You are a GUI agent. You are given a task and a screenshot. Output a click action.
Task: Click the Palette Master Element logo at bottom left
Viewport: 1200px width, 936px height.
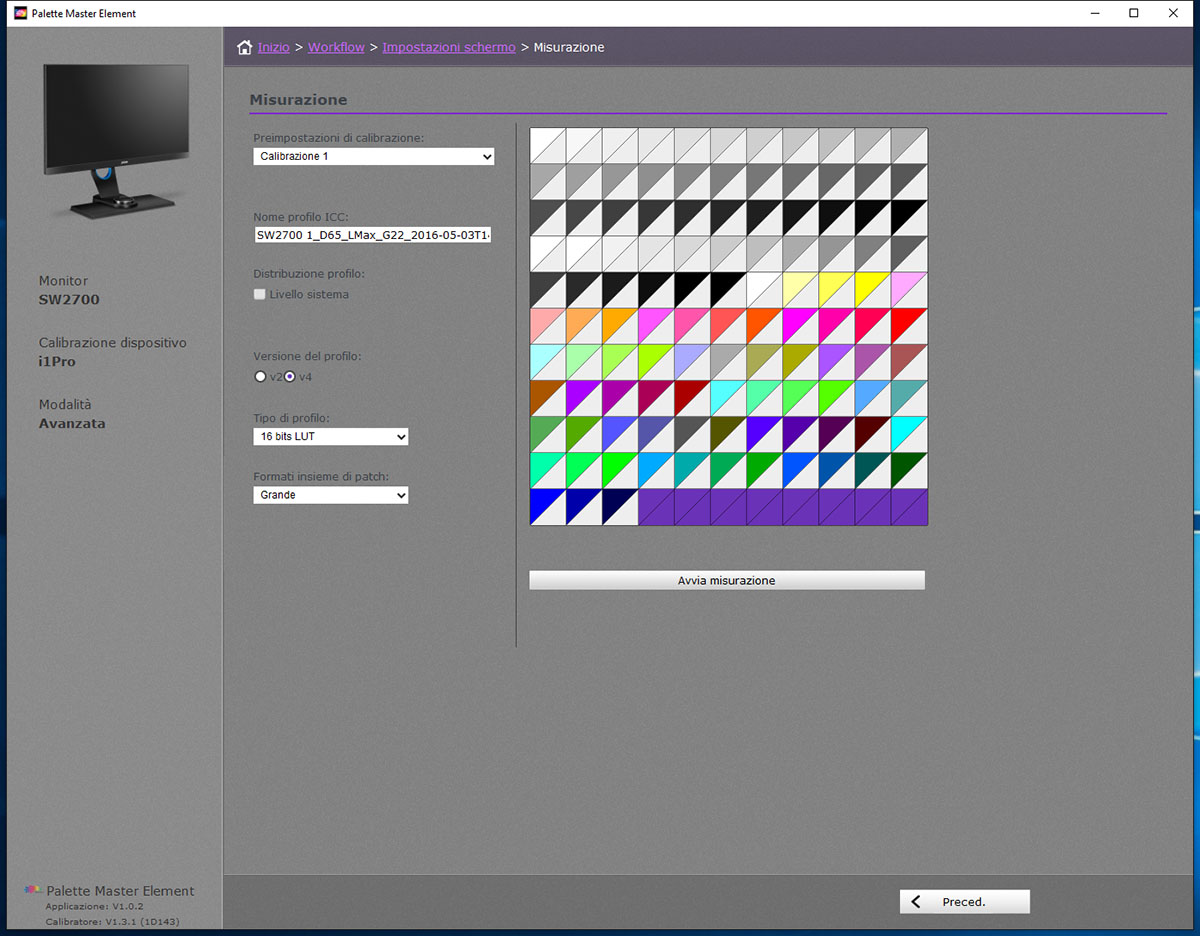34,891
